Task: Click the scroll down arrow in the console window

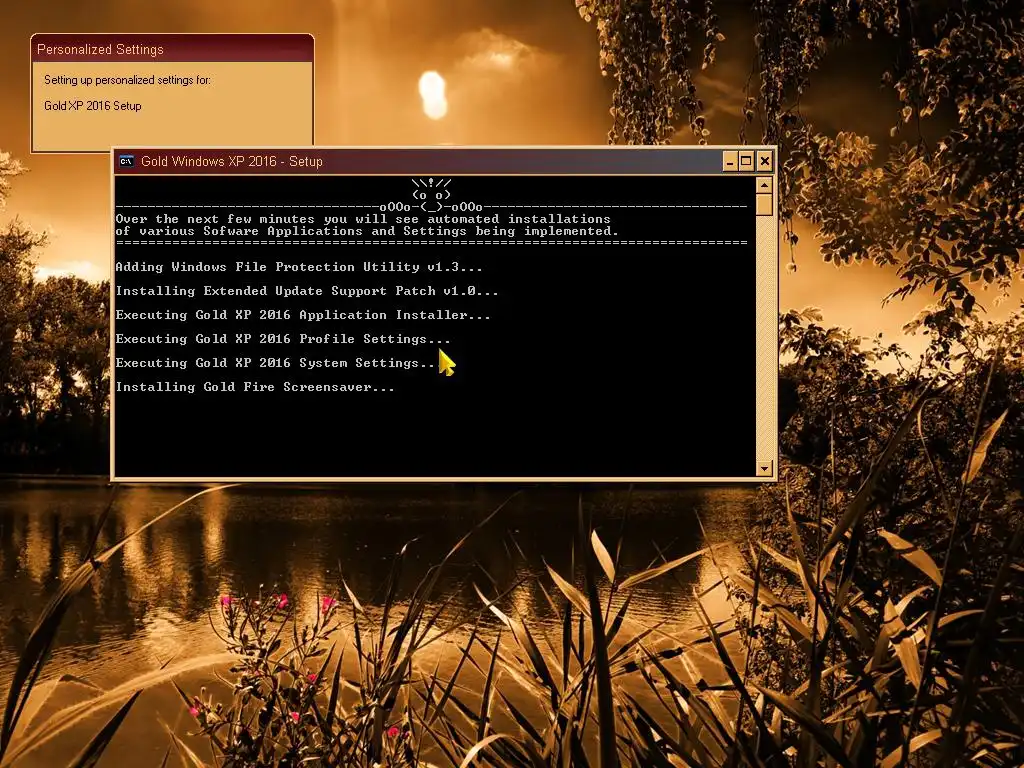Action: pyautogui.click(x=764, y=468)
